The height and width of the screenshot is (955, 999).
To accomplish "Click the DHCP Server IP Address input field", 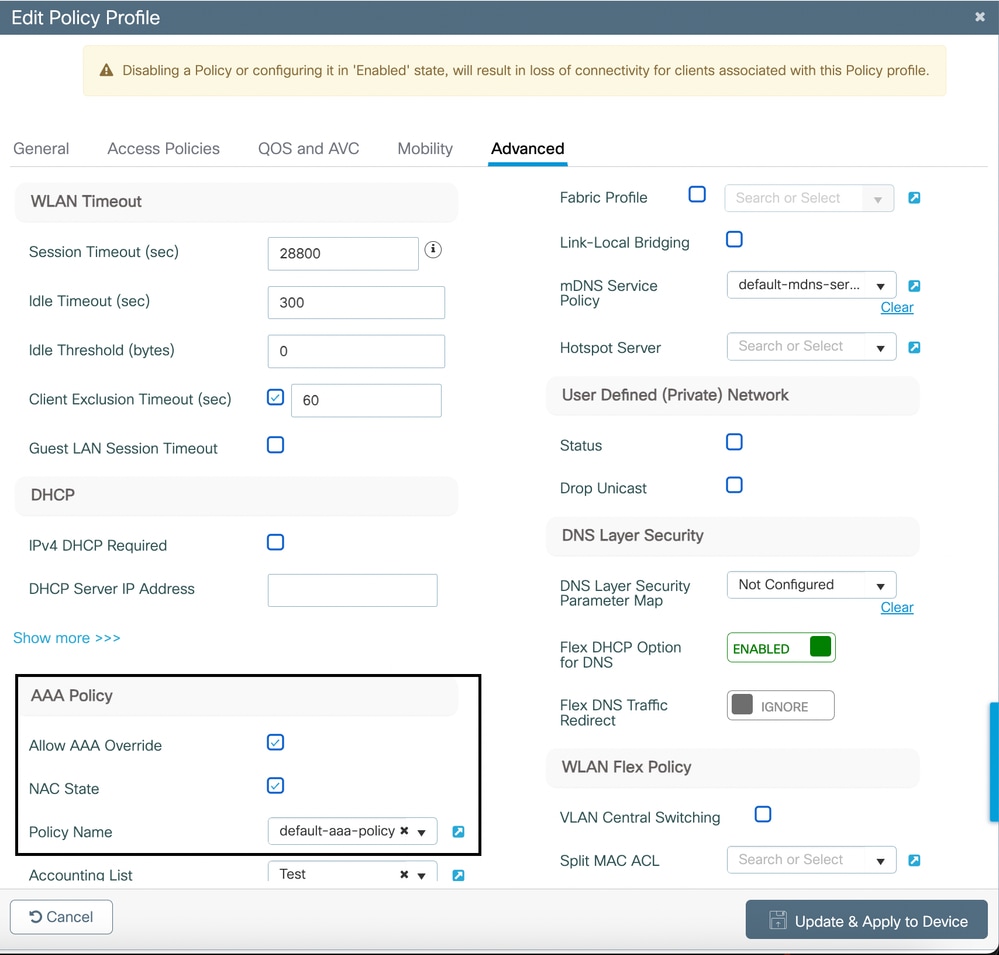I will click(352, 590).
